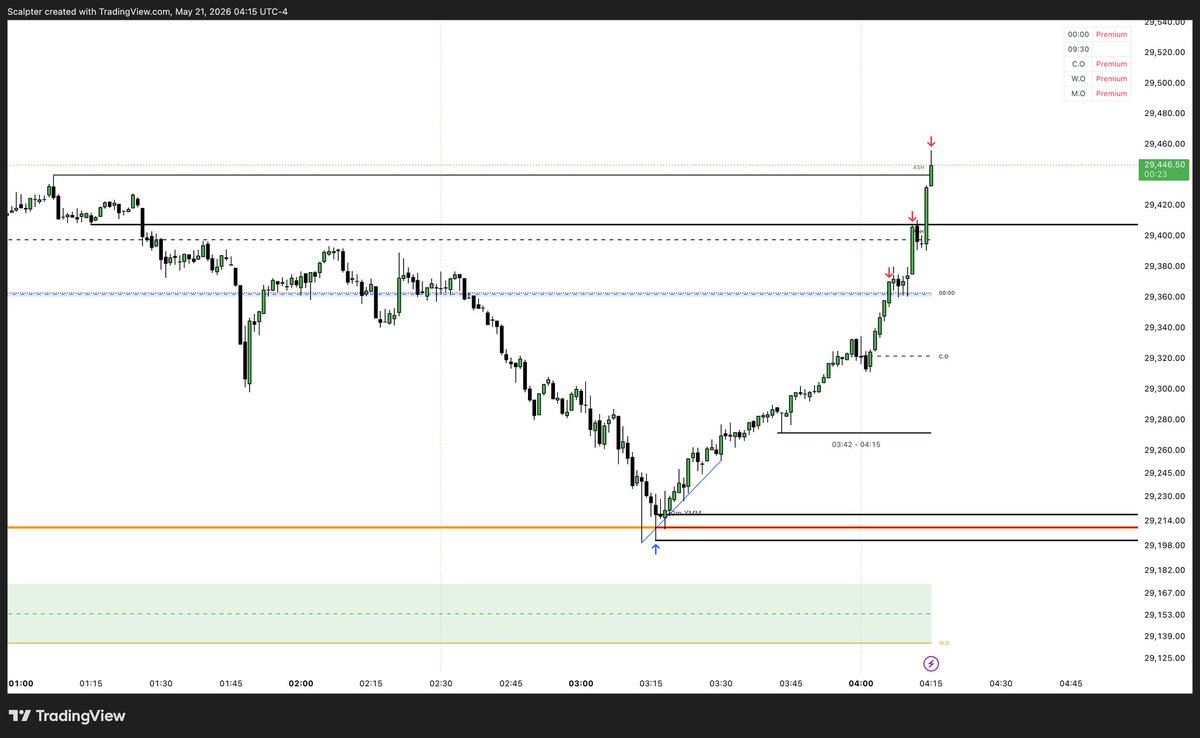Click the 03:00 time axis label
Image resolution: width=1200 pixels, height=738 pixels.
click(581, 684)
